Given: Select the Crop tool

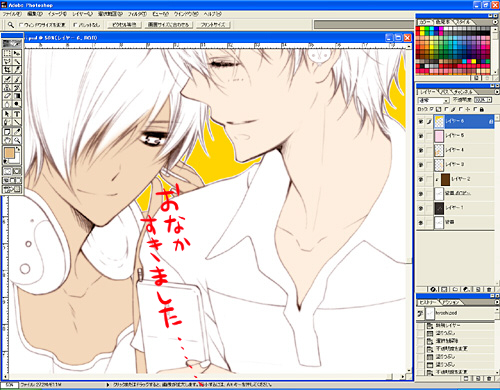Looking at the screenshot, I should (x=7, y=70).
